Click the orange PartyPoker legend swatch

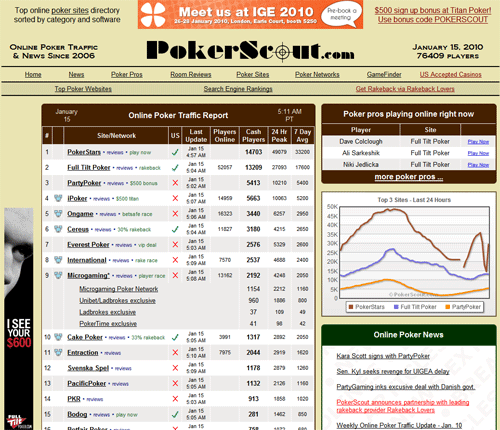click(x=448, y=307)
